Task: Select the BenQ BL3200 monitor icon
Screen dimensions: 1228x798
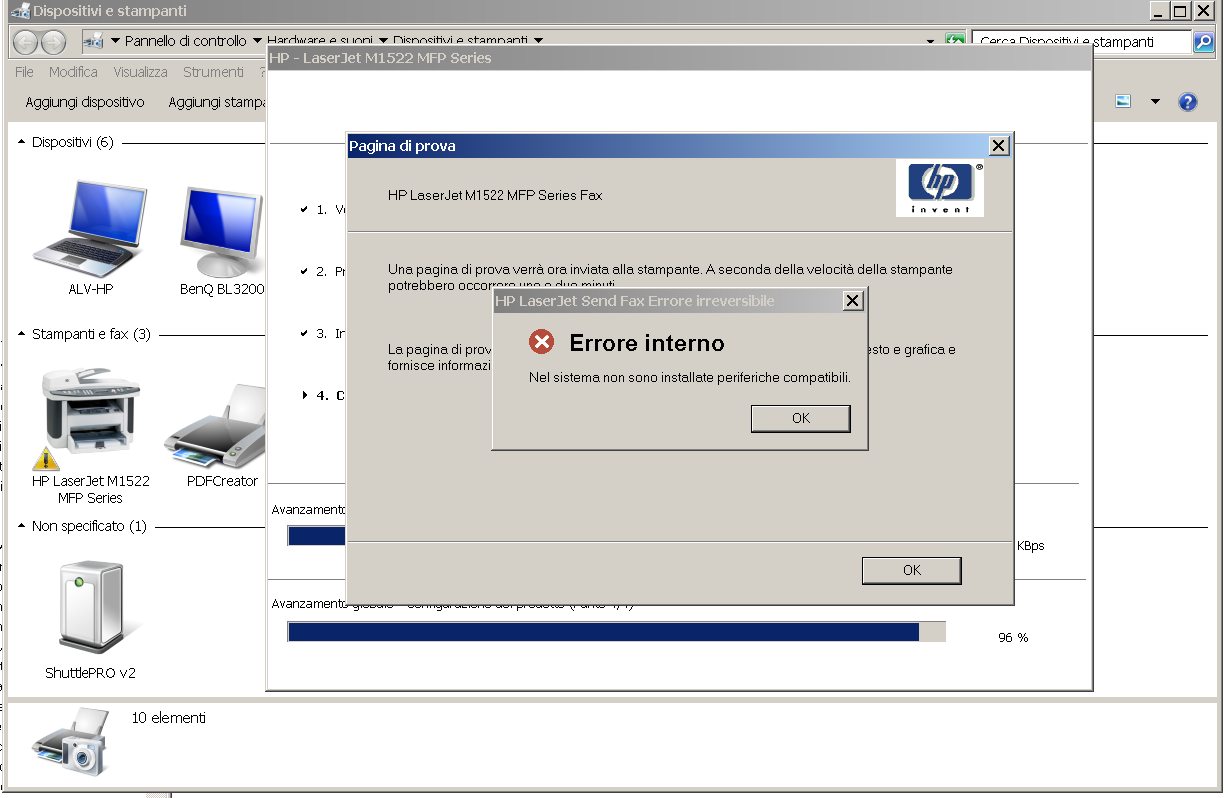Action: 221,230
